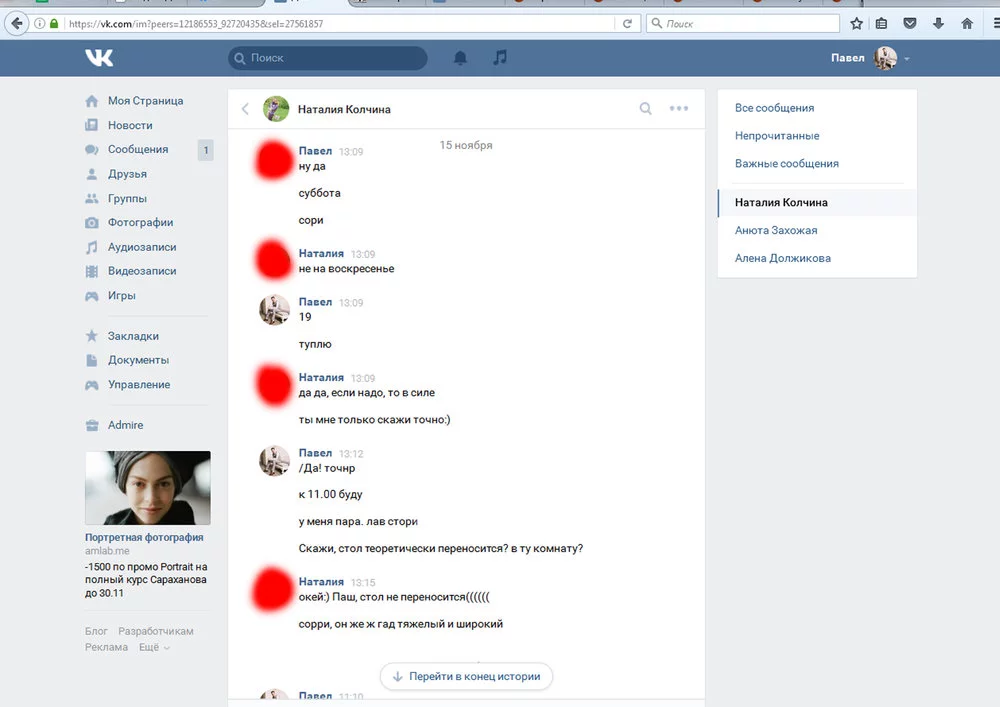Click sender name Наталия above не на воскресенье
This screenshot has width=1000, height=707.
pos(321,253)
